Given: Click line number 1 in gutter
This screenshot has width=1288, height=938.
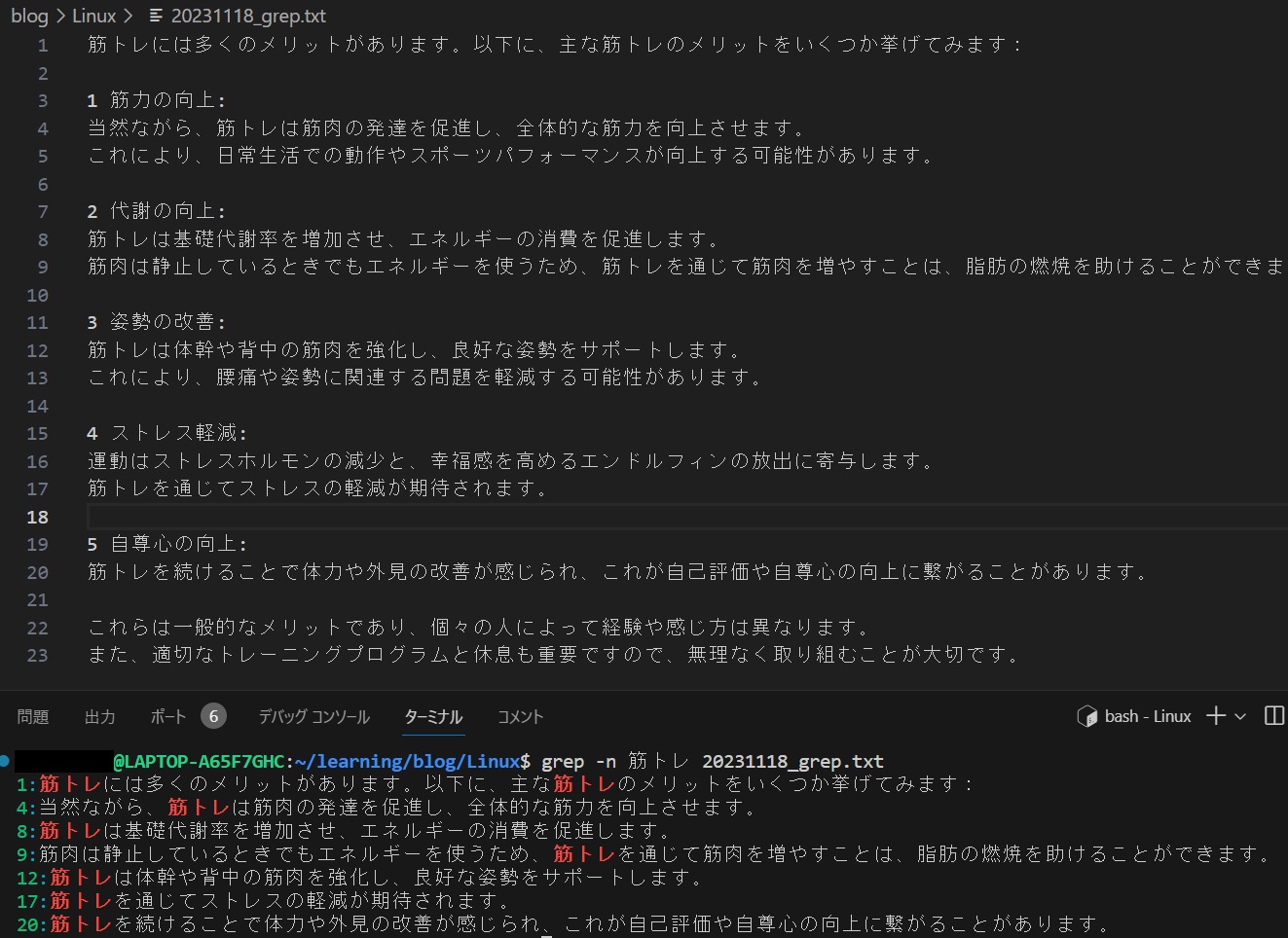Looking at the screenshot, I should [43, 45].
